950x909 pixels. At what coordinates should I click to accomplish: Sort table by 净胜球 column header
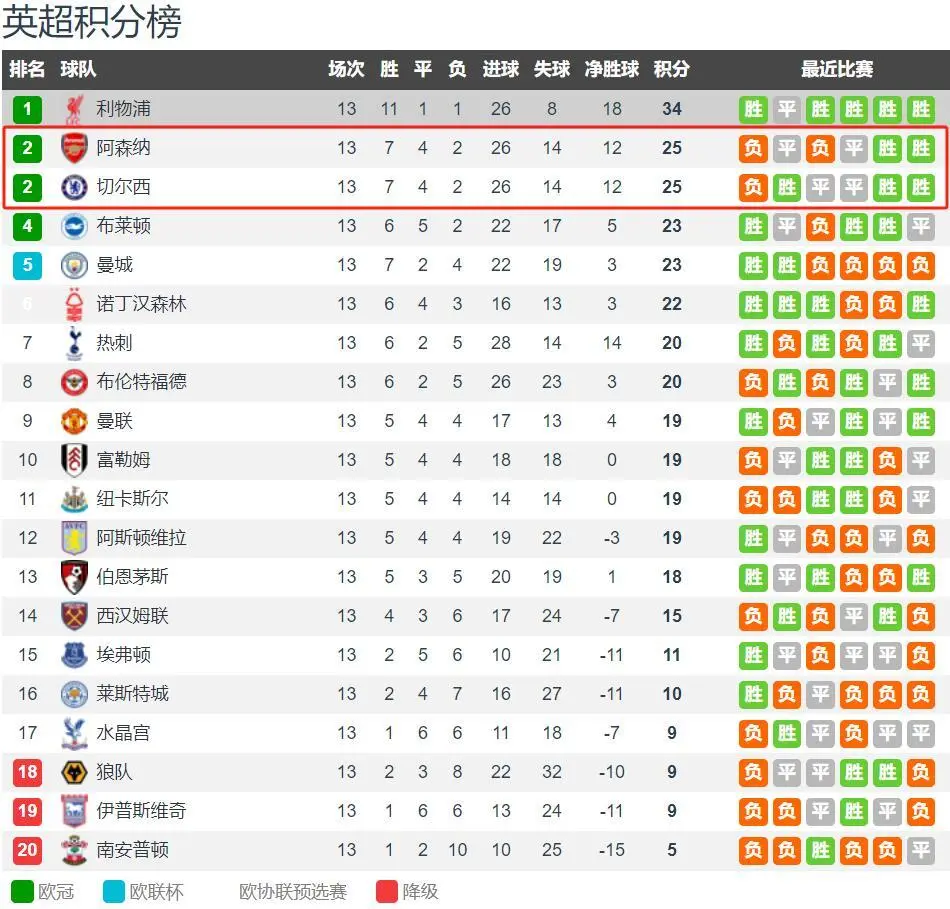[611, 69]
